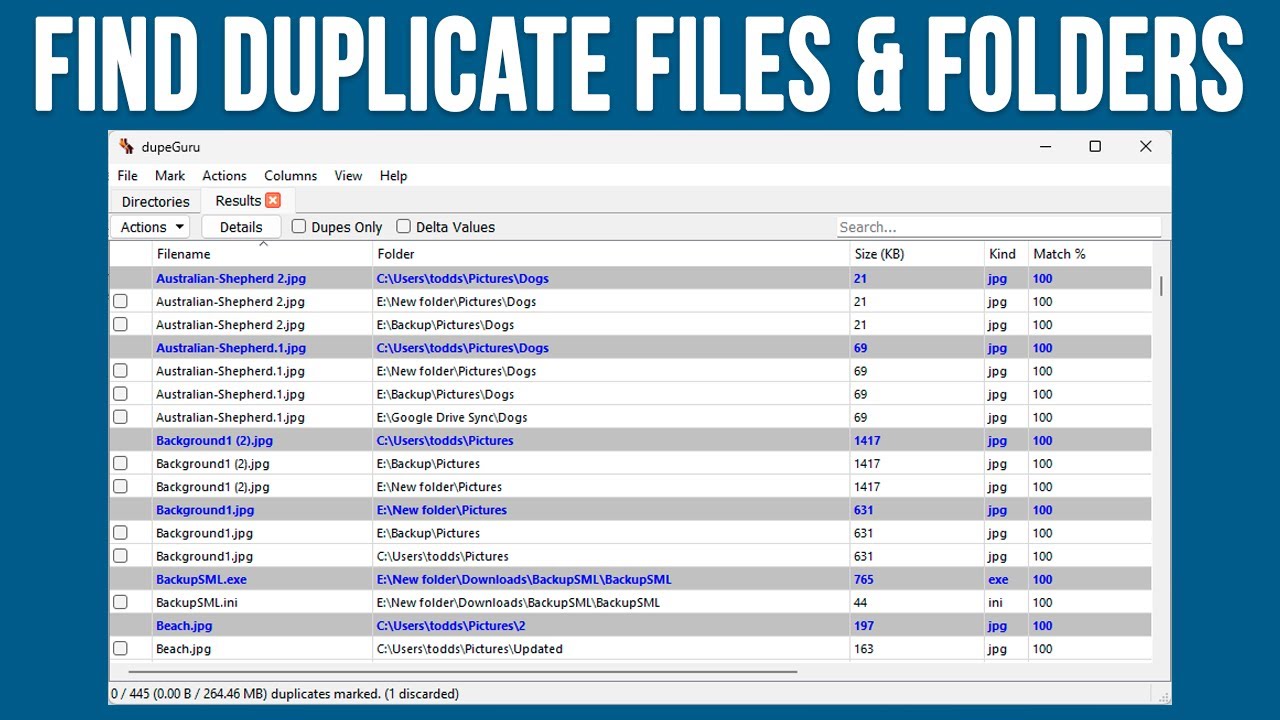
Task: Select bold Beach.jpg filename in Pictures\2
Action: 184,626
